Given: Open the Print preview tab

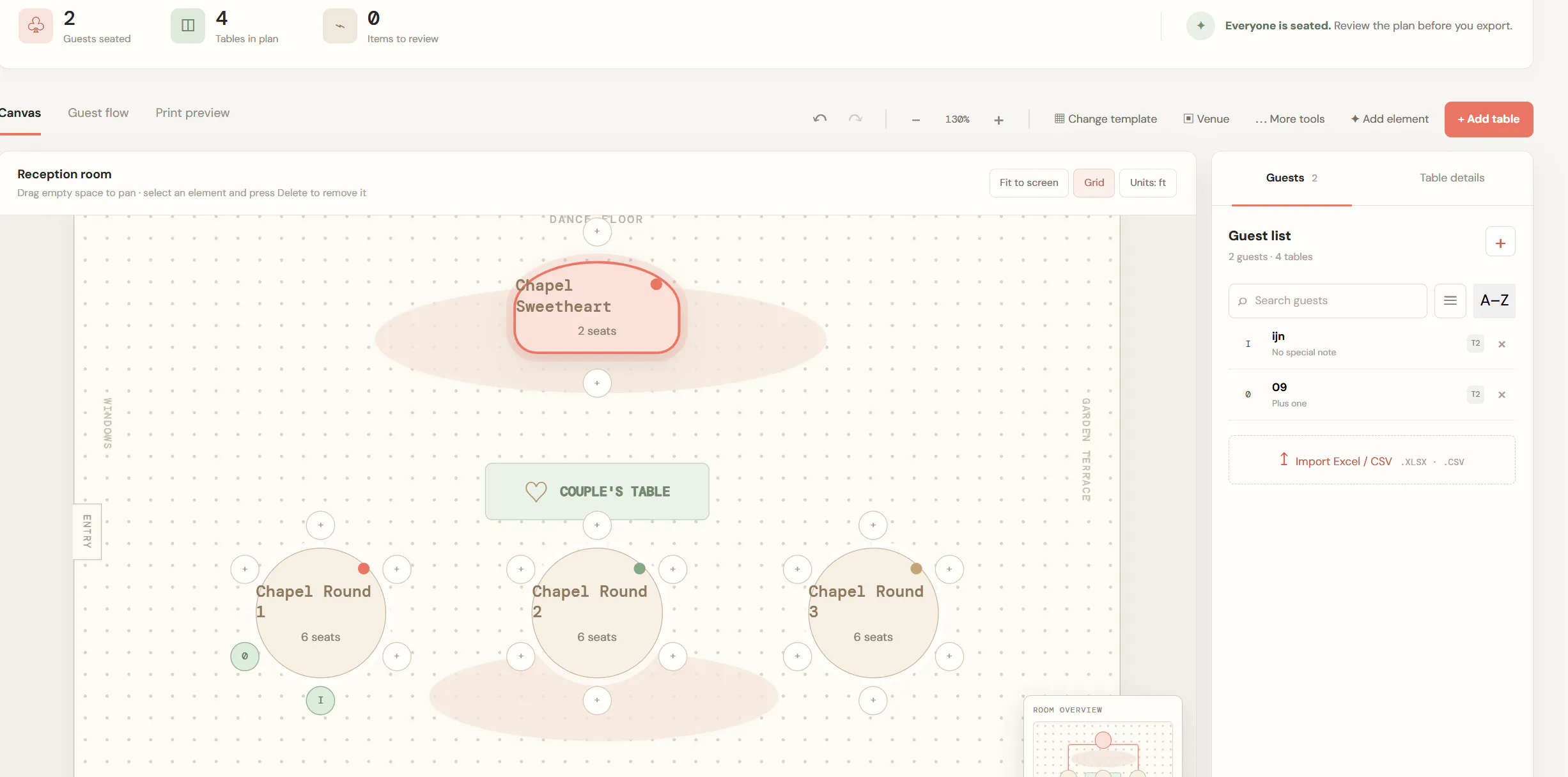Looking at the screenshot, I should coord(192,113).
